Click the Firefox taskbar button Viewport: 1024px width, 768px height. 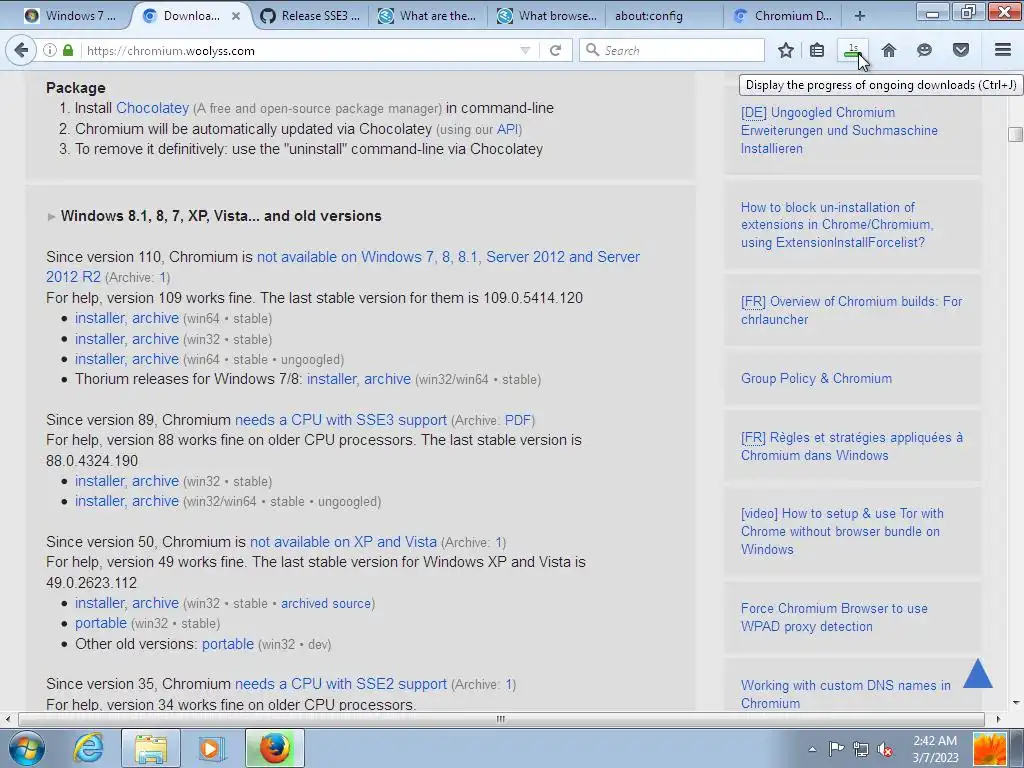coord(275,748)
